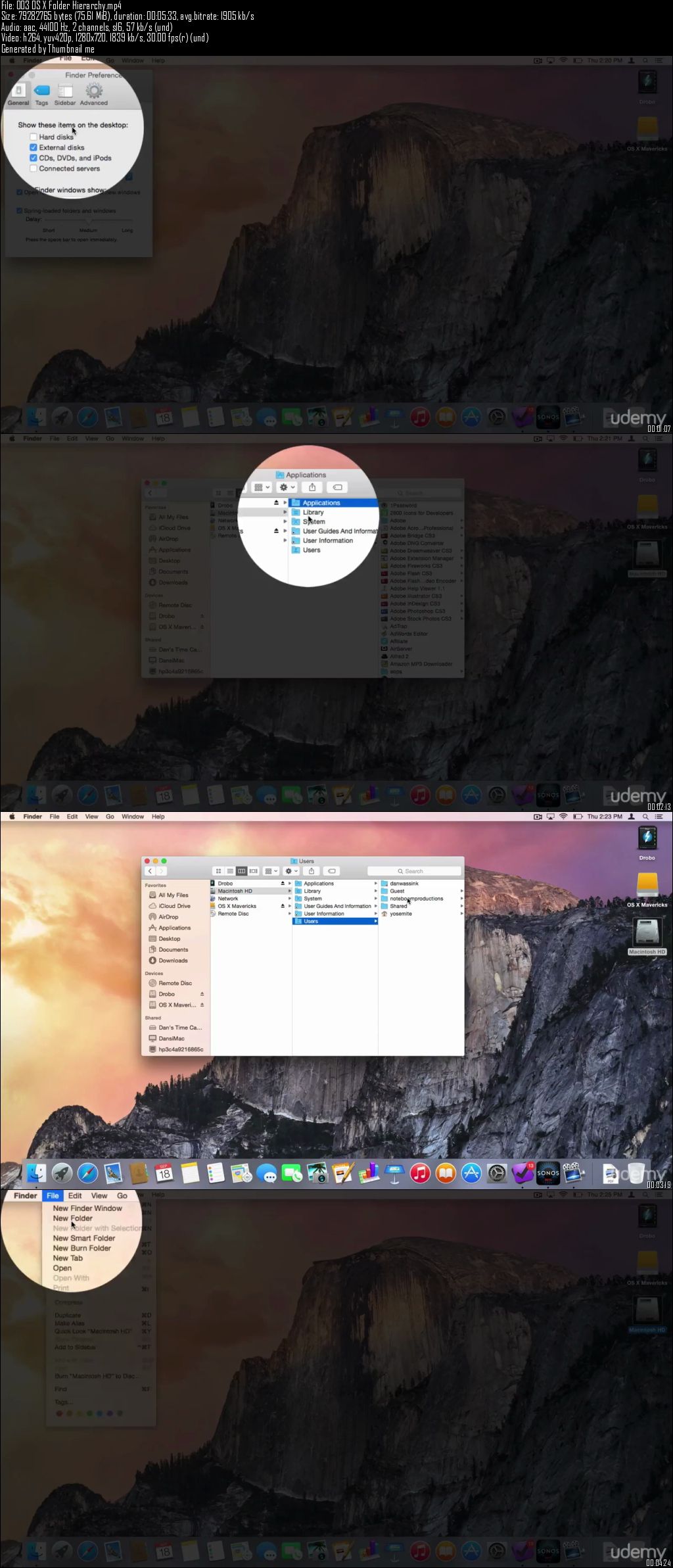This screenshot has height=1568, width=673.
Task: Open App Store from dock in the 00:03:19 frame
Action: (x=471, y=1173)
